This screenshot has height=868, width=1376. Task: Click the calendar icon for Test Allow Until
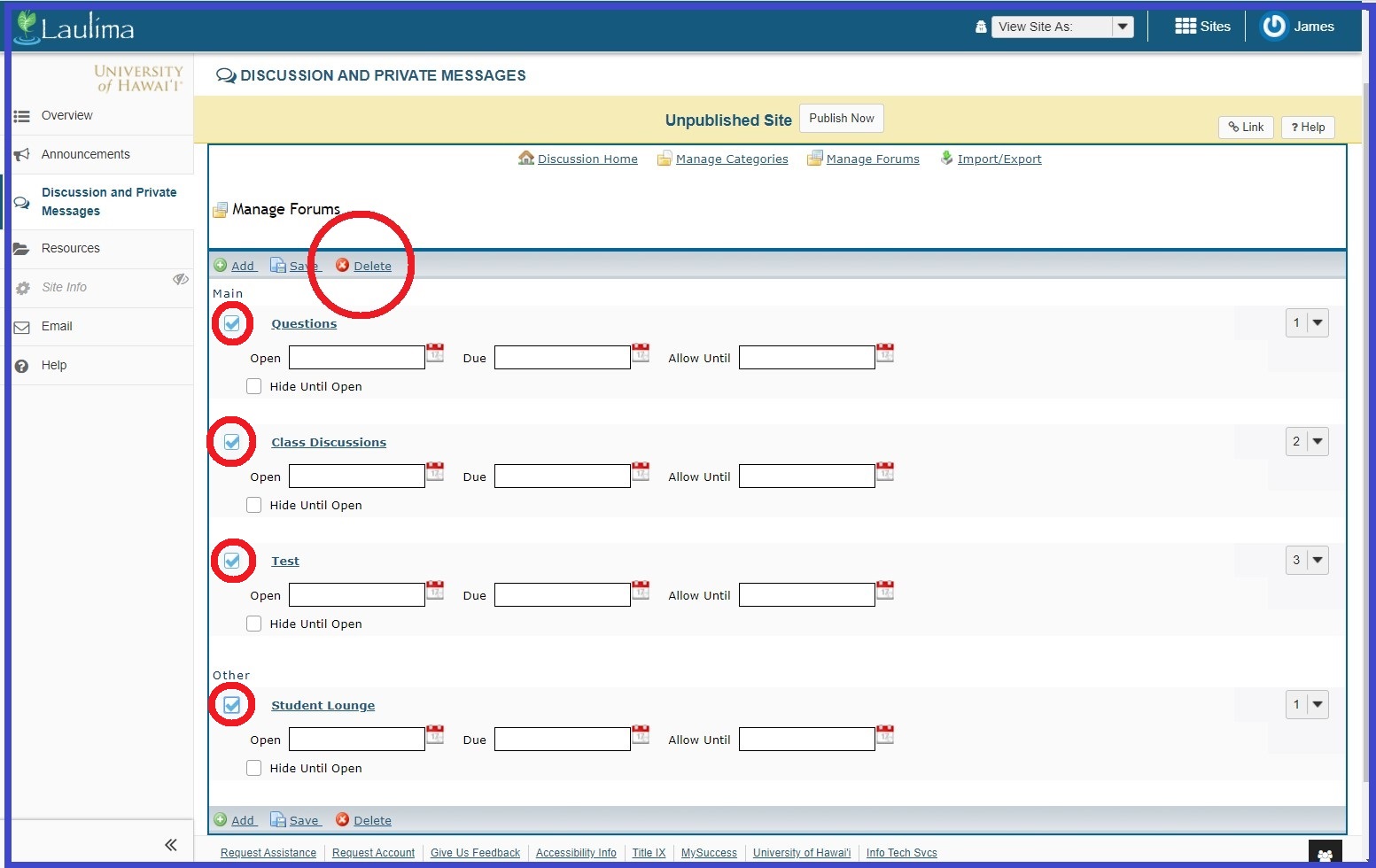click(885, 591)
